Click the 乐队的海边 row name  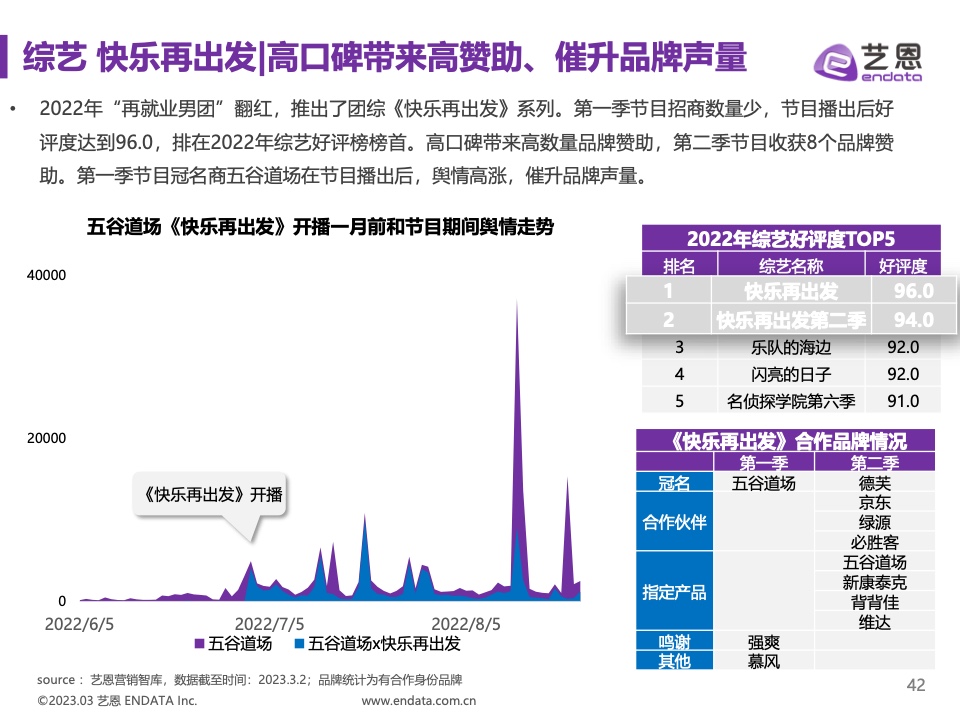[790, 348]
